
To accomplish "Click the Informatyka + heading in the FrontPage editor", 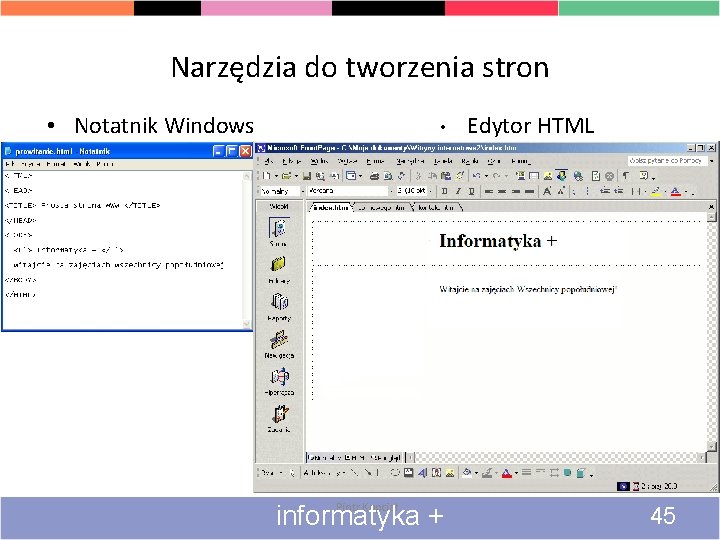I will [x=498, y=241].
